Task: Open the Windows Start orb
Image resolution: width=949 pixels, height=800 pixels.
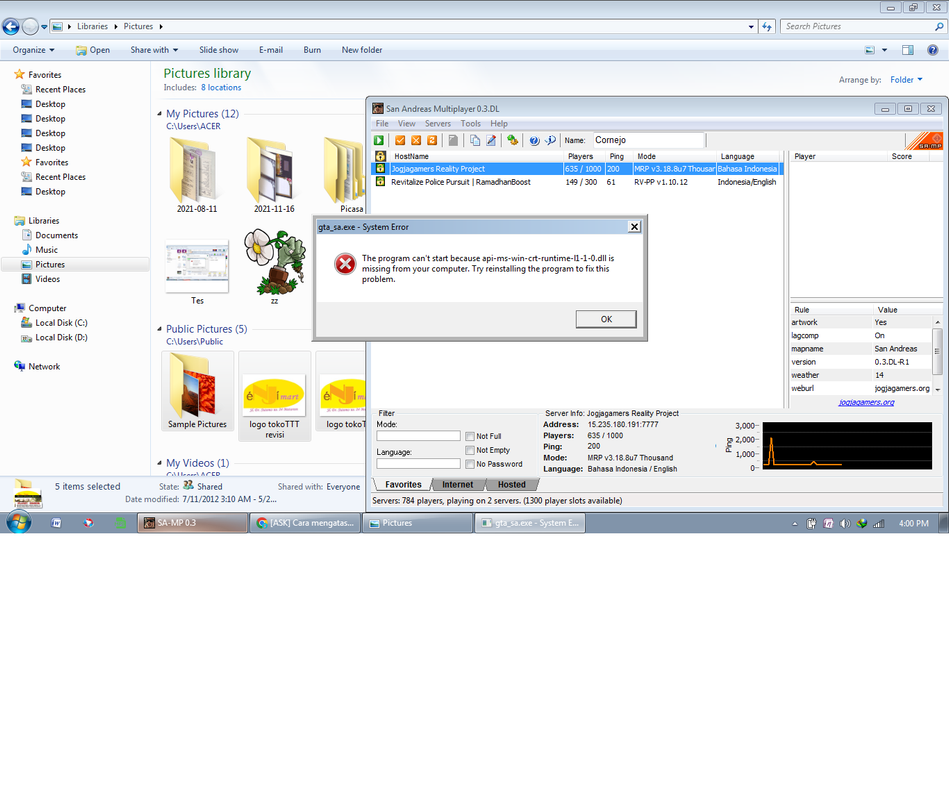Action: click(19, 522)
